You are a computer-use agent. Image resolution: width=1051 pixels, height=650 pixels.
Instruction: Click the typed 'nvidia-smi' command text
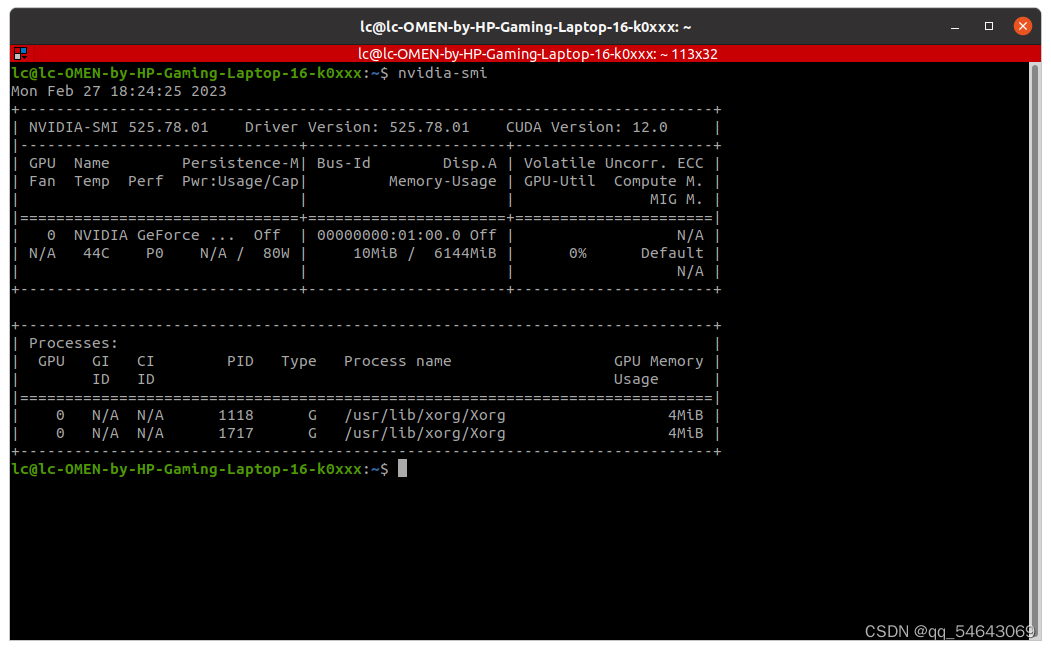(442, 73)
